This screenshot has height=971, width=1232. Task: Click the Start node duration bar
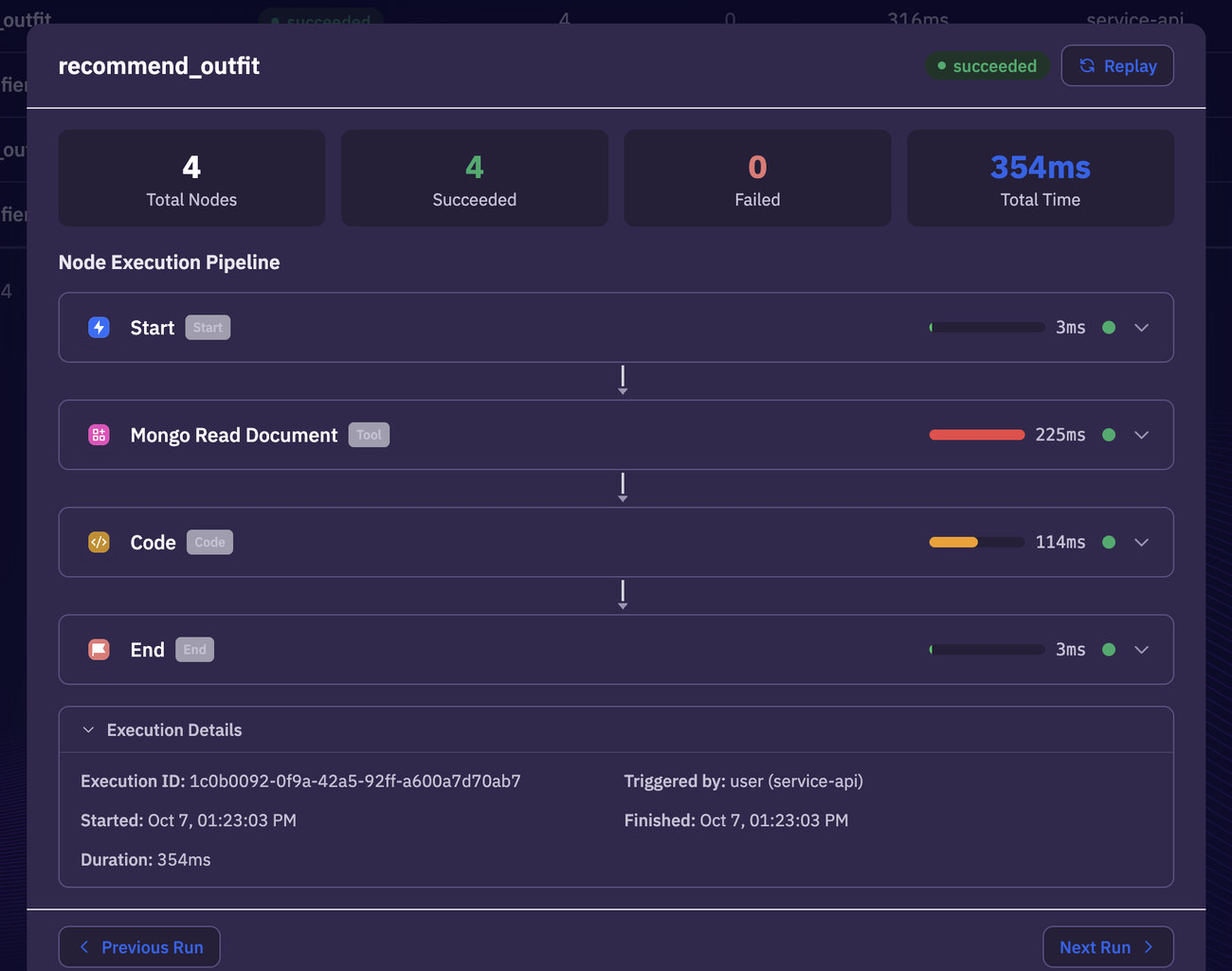point(987,328)
